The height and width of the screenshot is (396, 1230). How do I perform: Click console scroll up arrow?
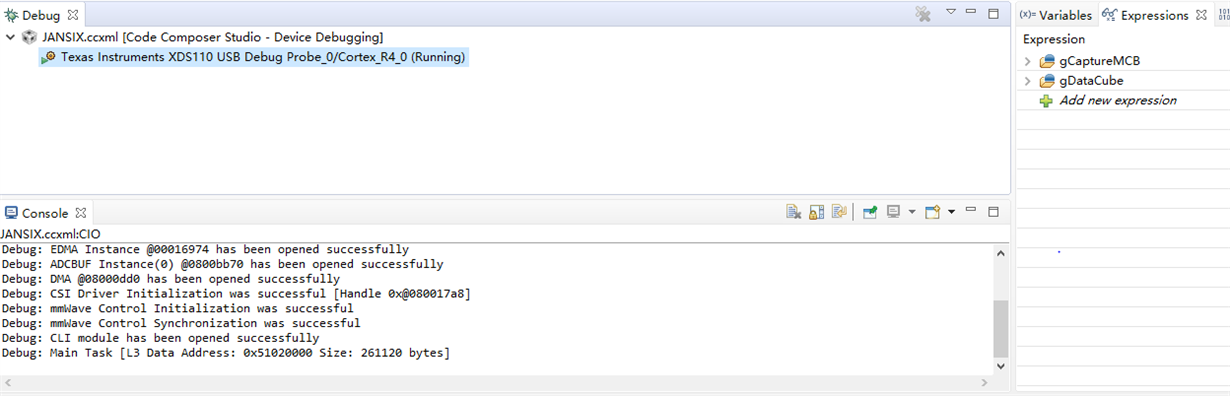tap(1001, 252)
